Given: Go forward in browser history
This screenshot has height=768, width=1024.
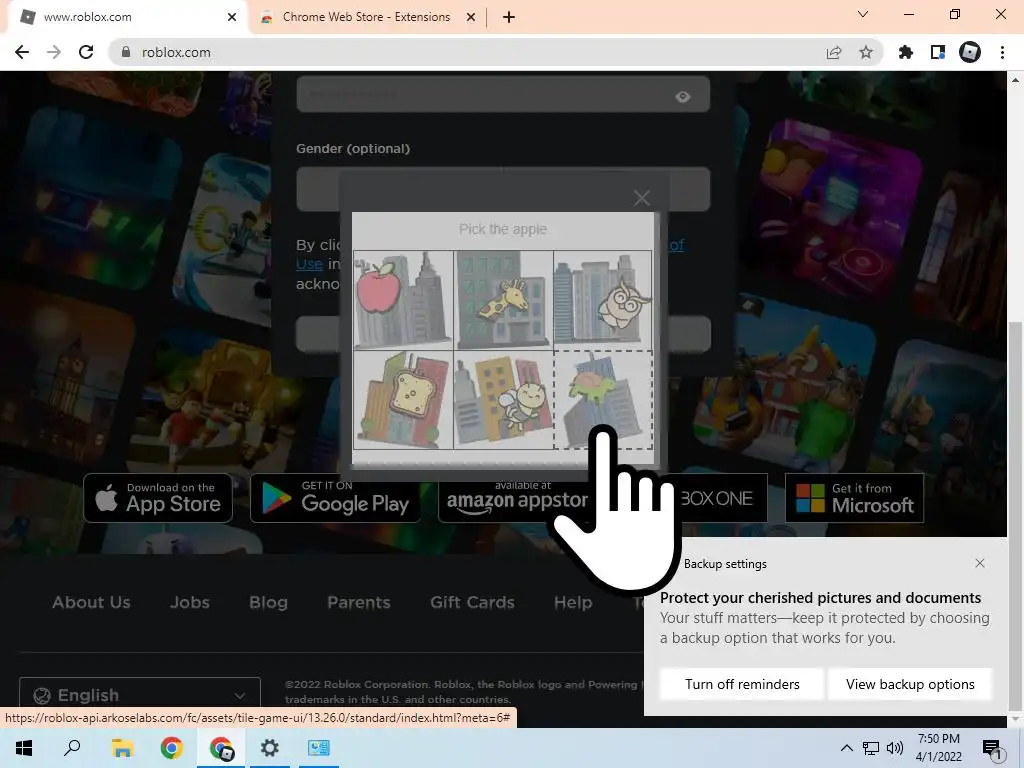Looking at the screenshot, I should 54,52.
